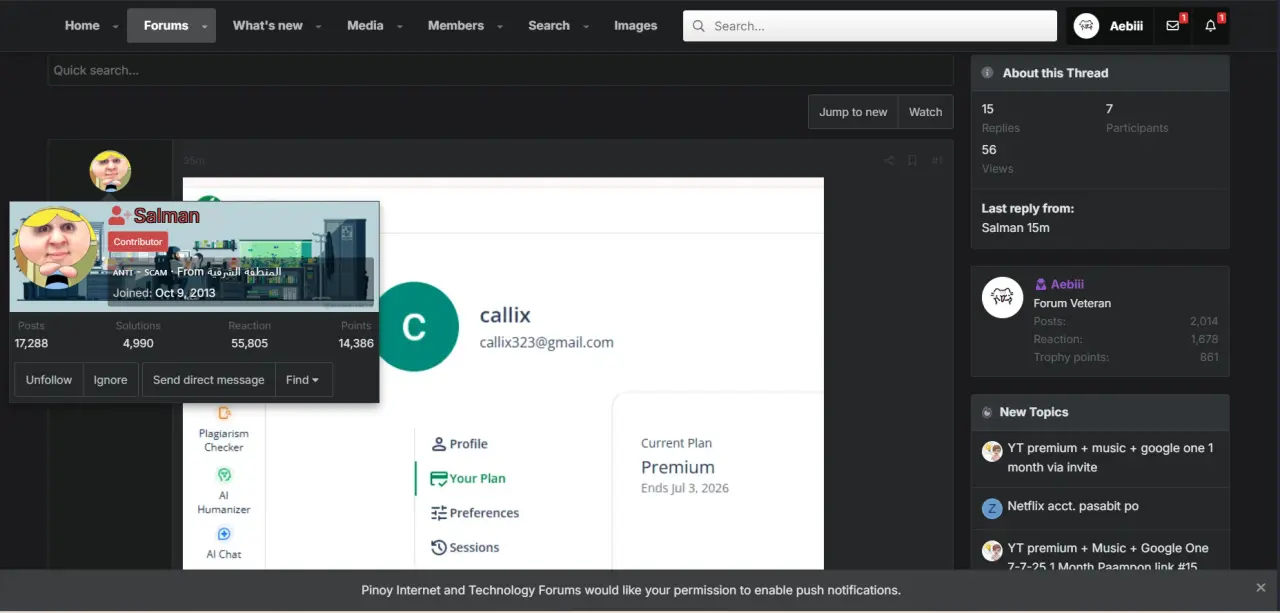Expand the Home menu arrow
This screenshot has height=613, width=1280.
point(116,27)
